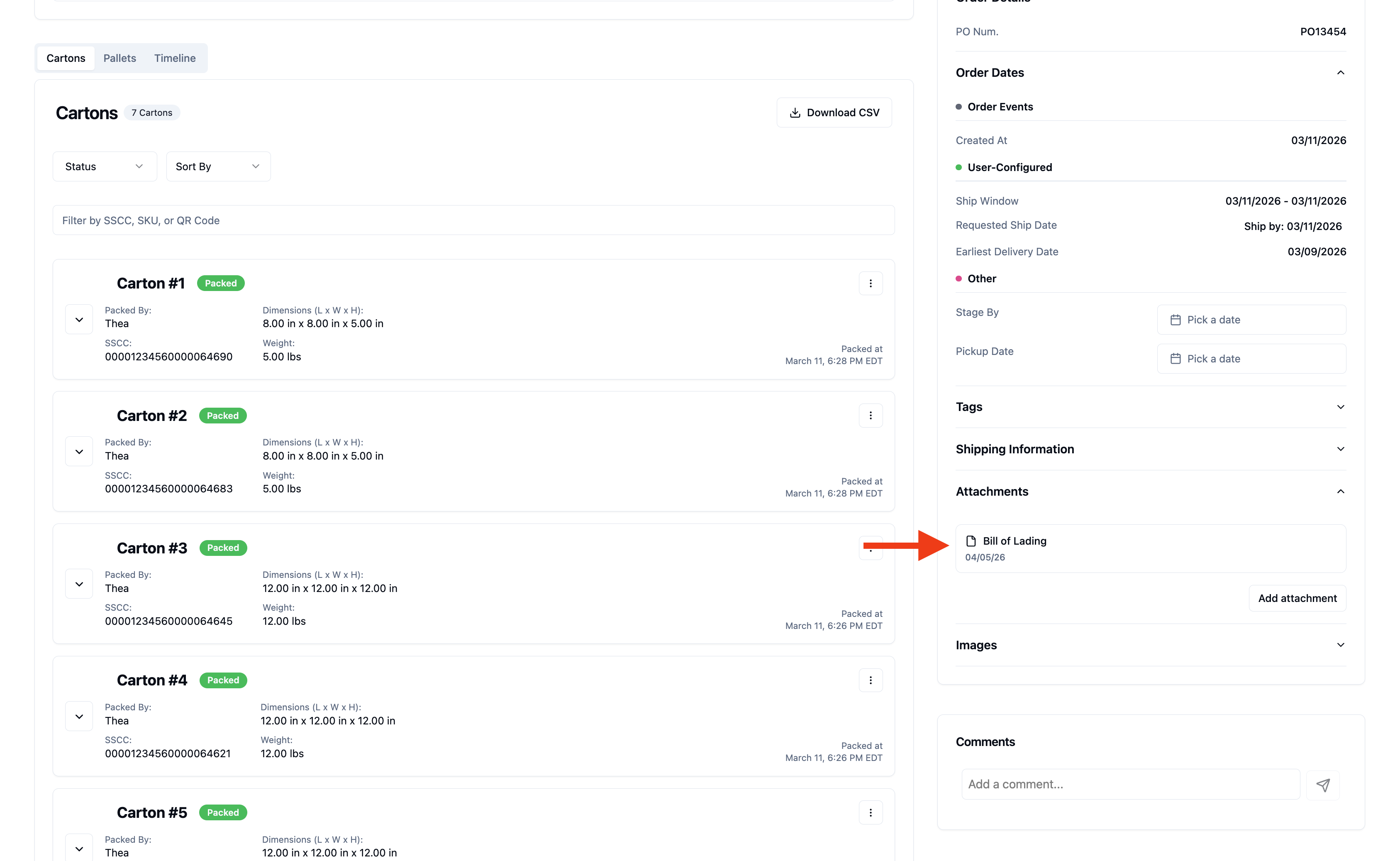Click the Carton #3 heading
1400x861 pixels.
click(x=151, y=548)
